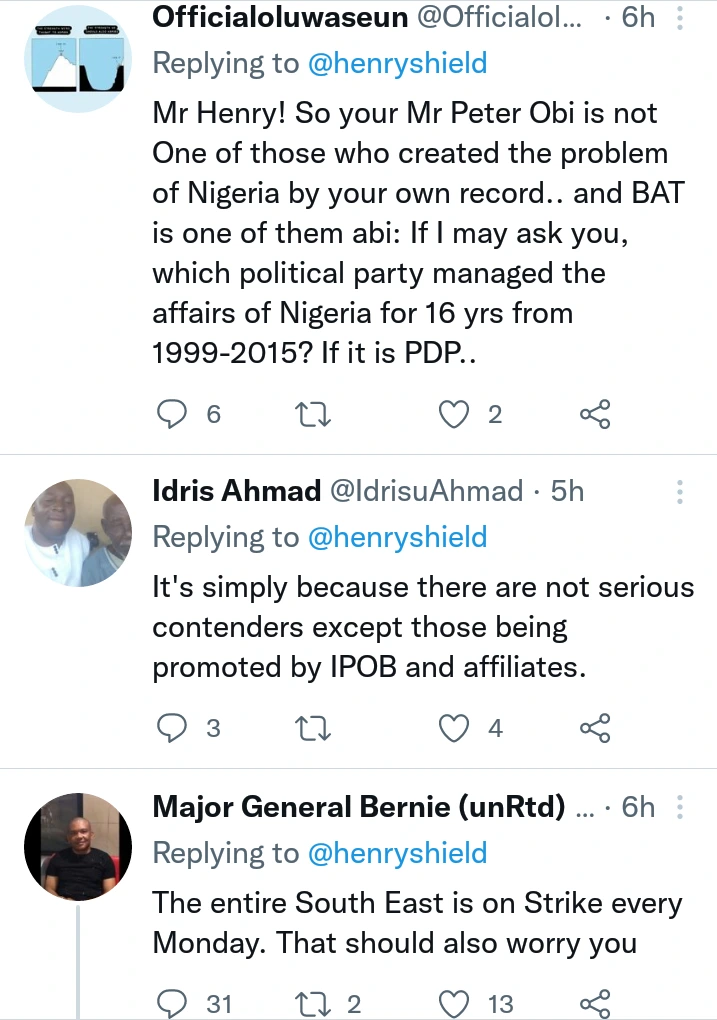The width and height of the screenshot is (717, 1020).
Task: Like Major General Bernie's tweet
Action: tap(455, 1003)
